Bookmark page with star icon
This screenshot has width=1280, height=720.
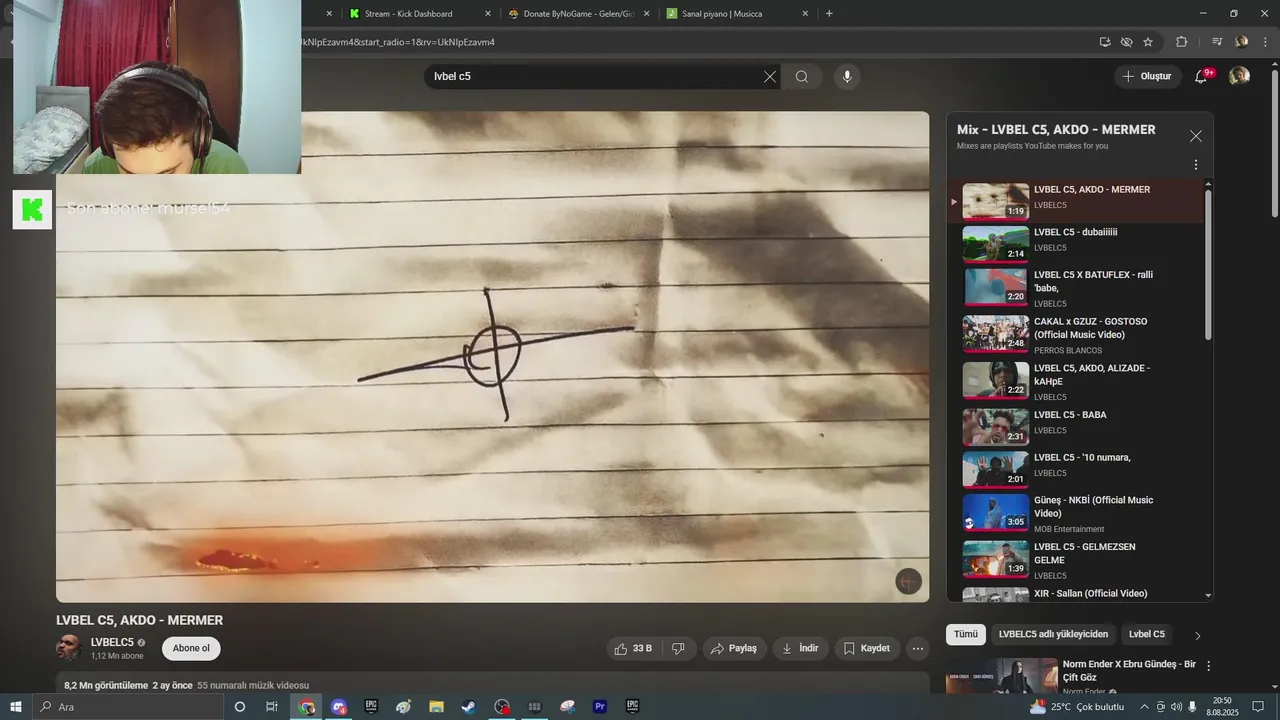point(1148,42)
